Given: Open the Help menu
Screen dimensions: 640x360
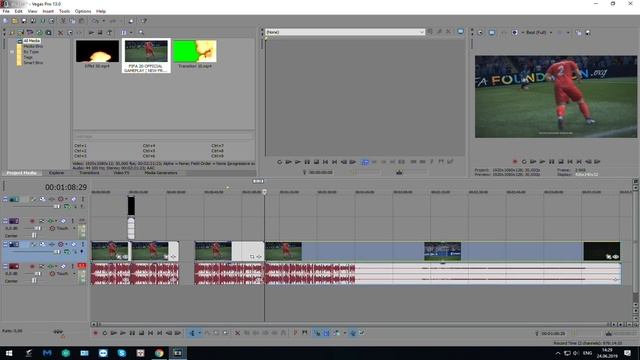Looking at the screenshot, I should tap(101, 11).
